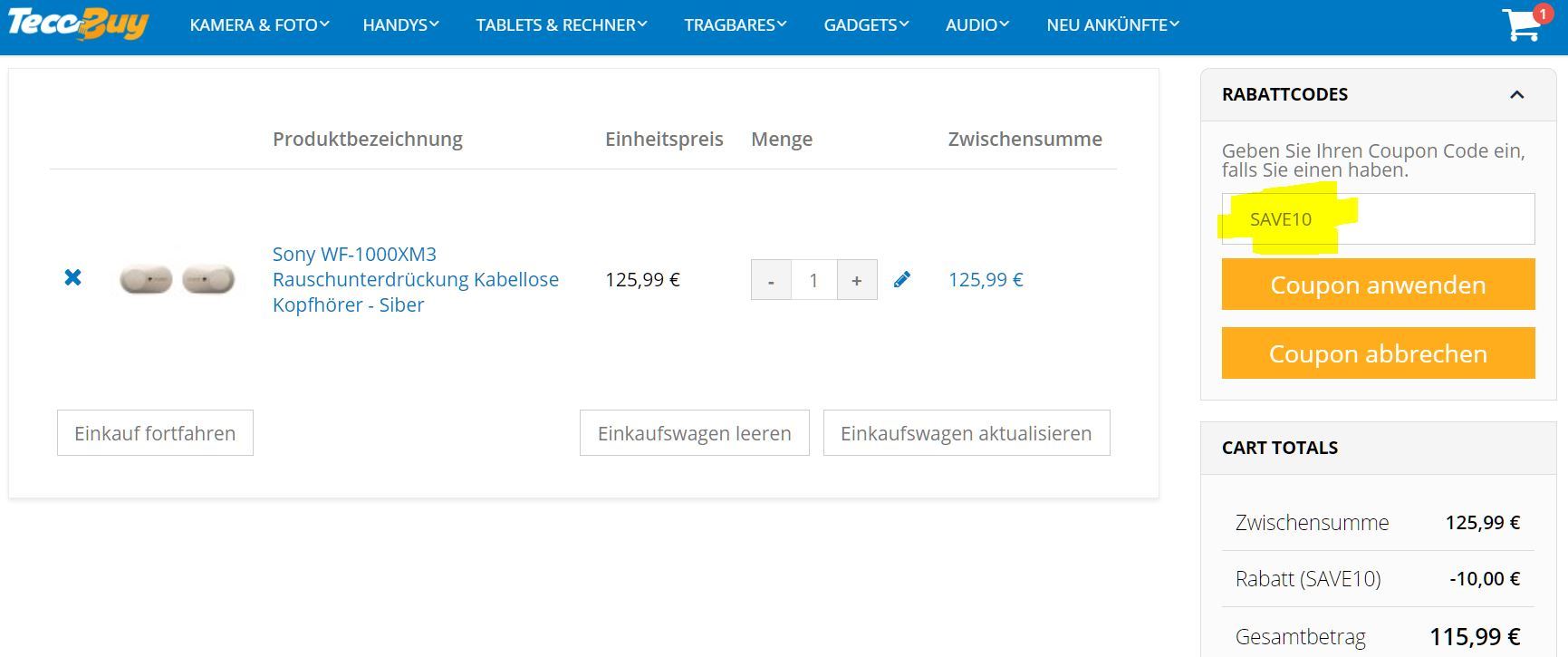This screenshot has height=657, width=1568.
Task: Open the shopping cart icon
Action: [1521, 25]
